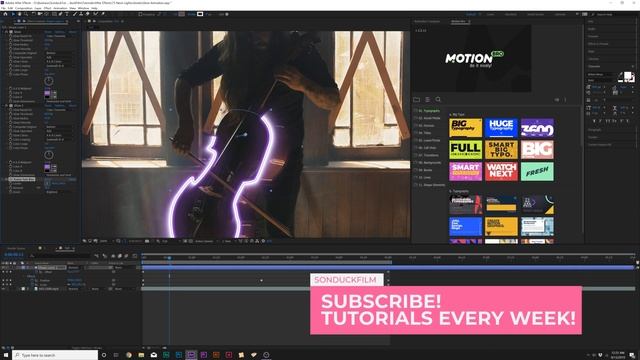Click the BIG Typography yellow preset thumbnail
640x360 pixels.
(x=465, y=128)
